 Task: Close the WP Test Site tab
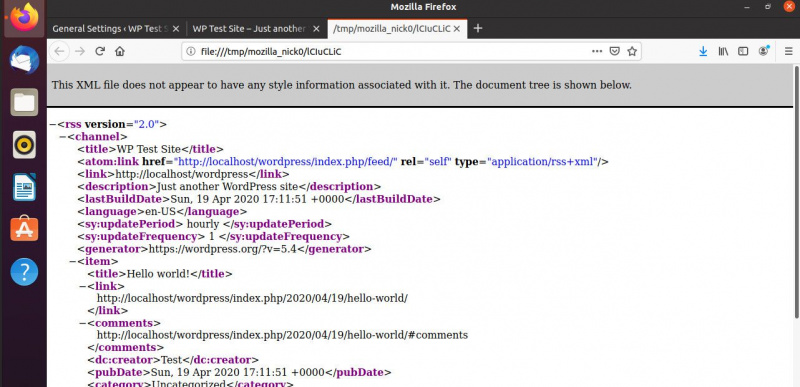click(316, 29)
